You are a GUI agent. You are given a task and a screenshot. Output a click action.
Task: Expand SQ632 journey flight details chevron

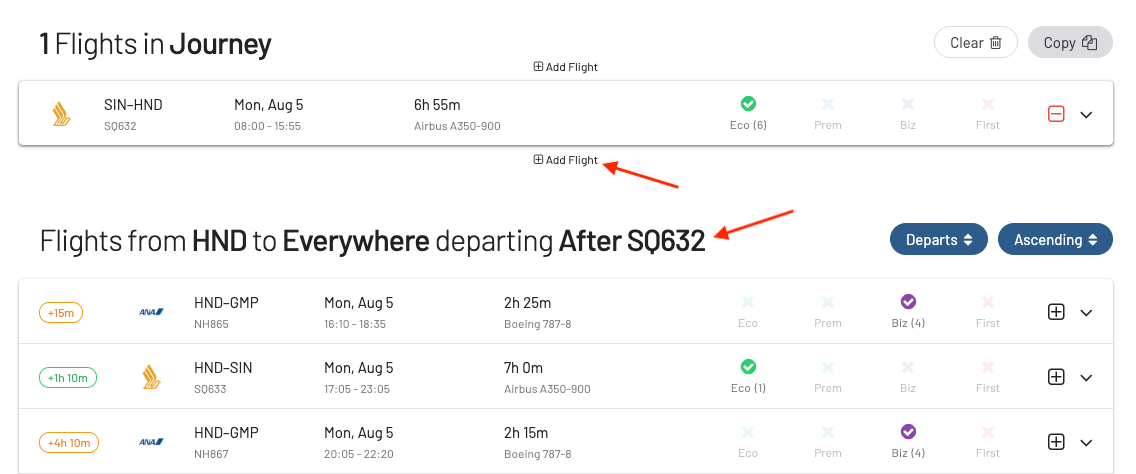1086,115
